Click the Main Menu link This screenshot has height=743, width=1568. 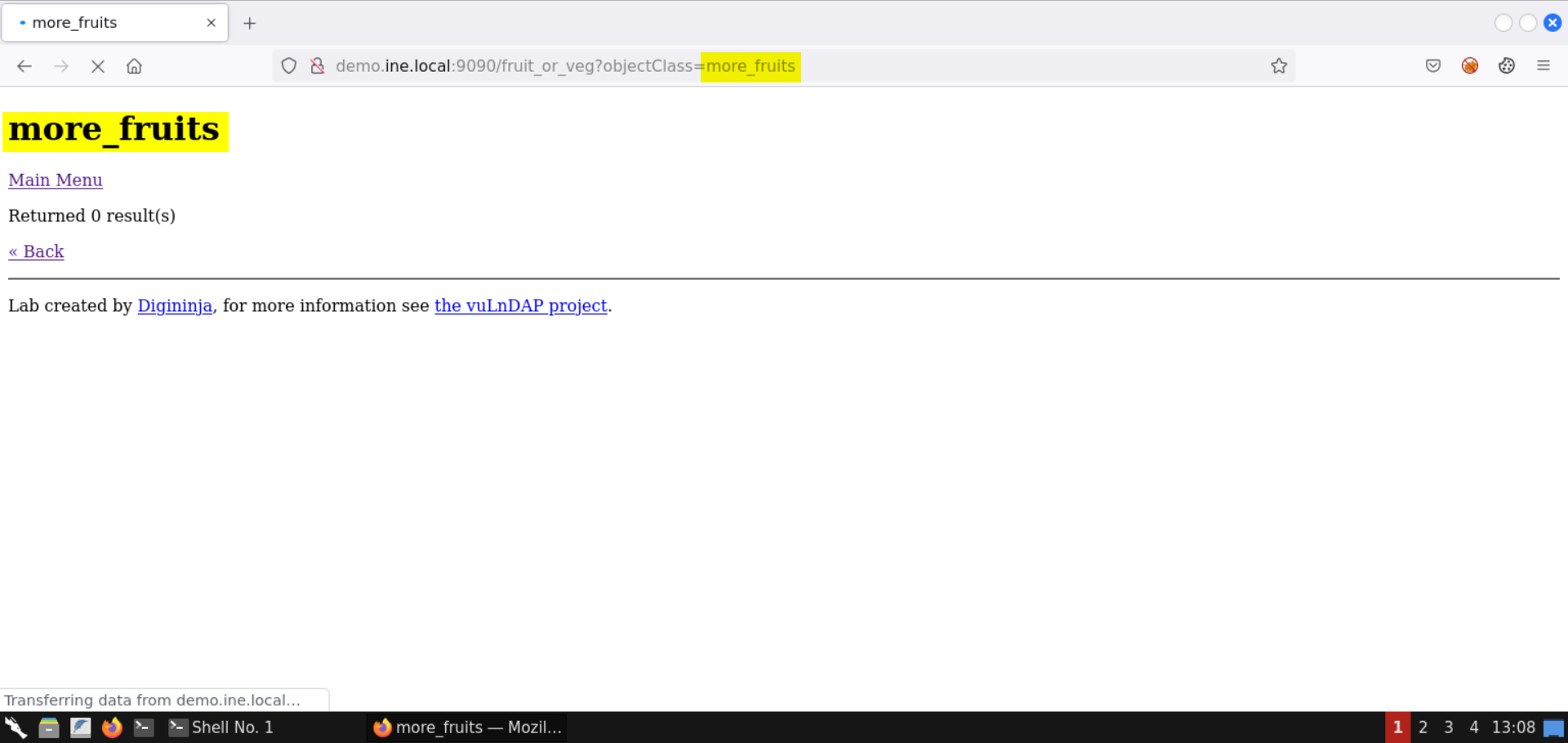56,180
